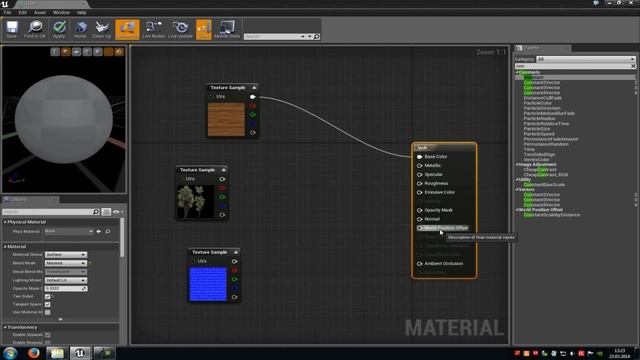
Task: Open the Palette Category dropdown
Action: (x=586, y=59)
